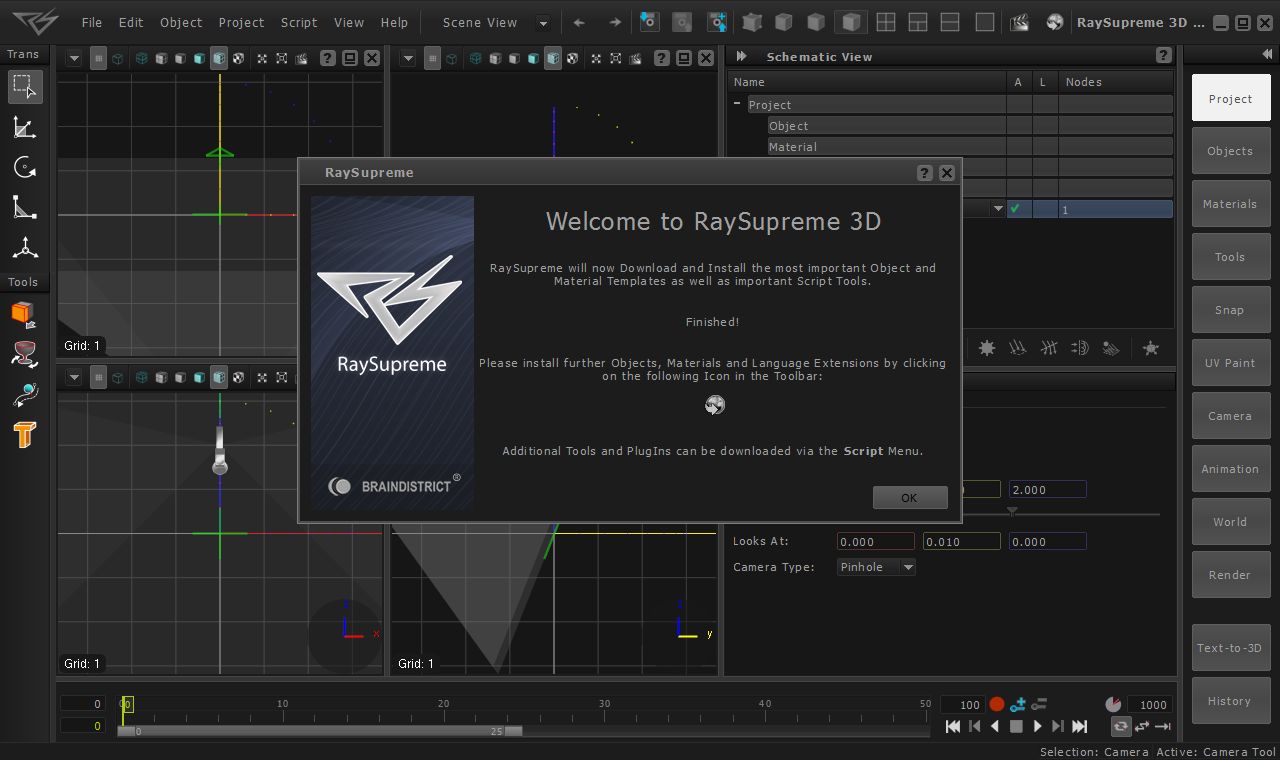The height and width of the screenshot is (760, 1280).
Task: Toggle the green checkmark in column A
Action: coord(1016,209)
